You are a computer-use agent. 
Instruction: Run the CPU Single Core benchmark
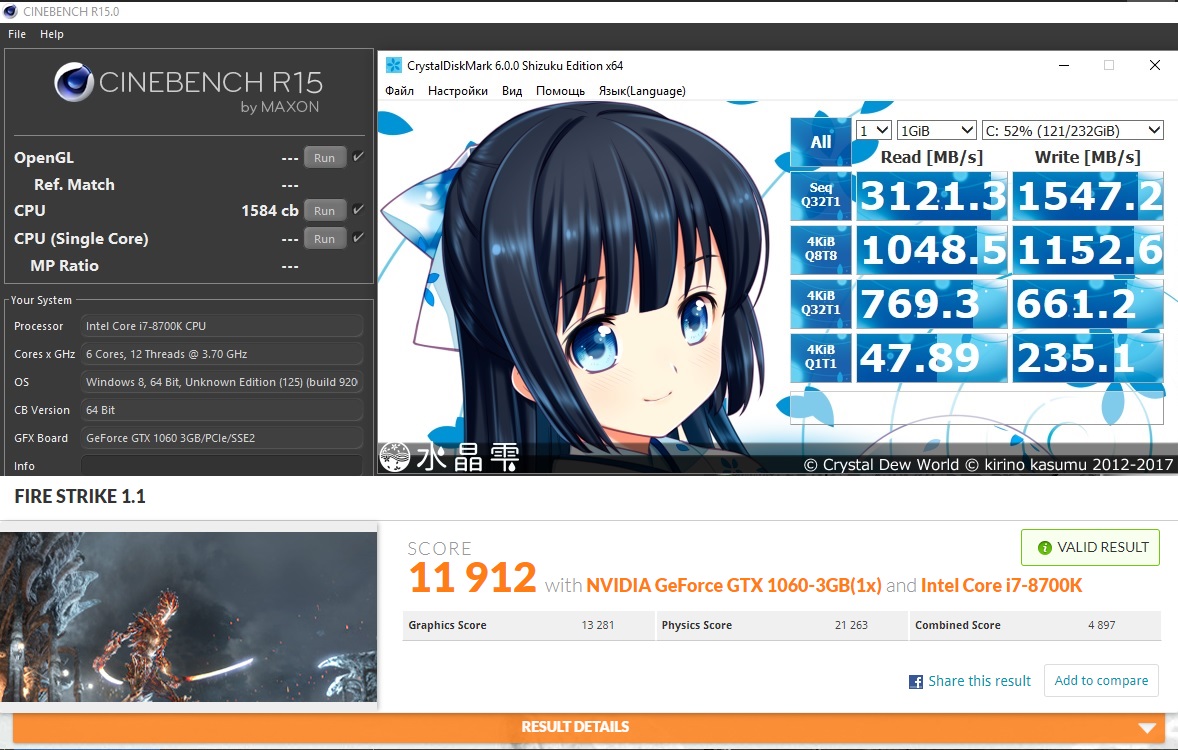coord(325,238)
